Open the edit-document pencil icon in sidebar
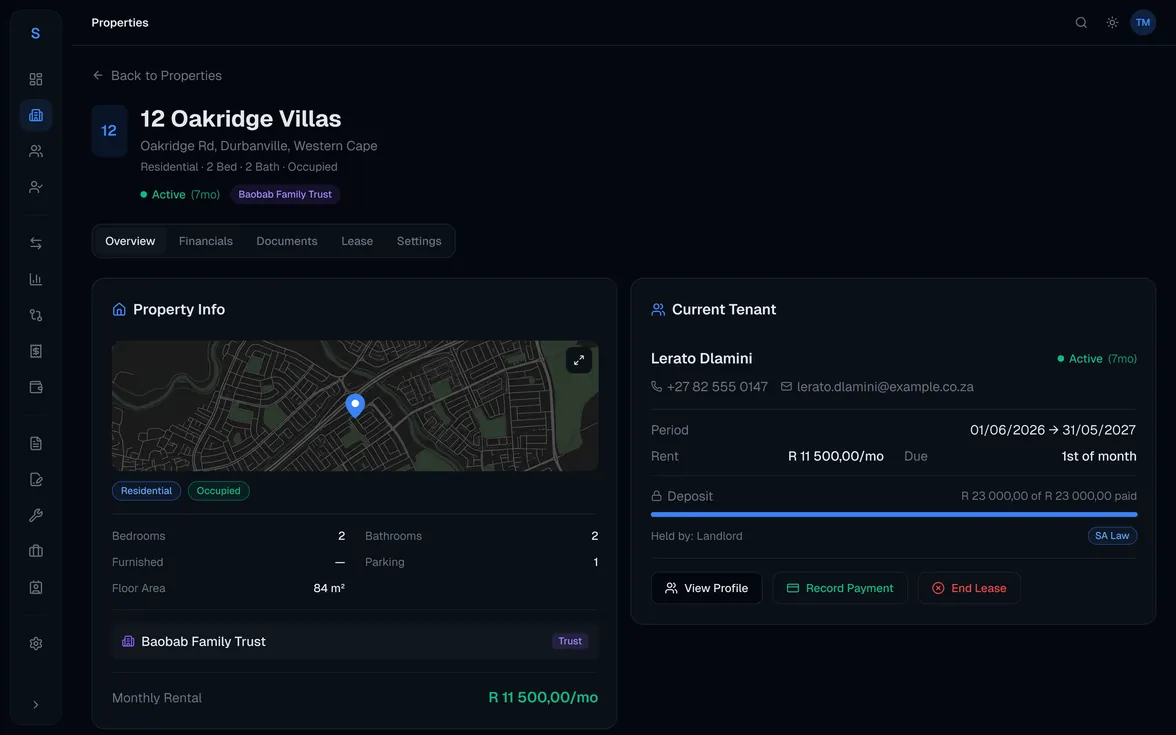This screenshot has width=1176, height=735. (x=35, y=479)
